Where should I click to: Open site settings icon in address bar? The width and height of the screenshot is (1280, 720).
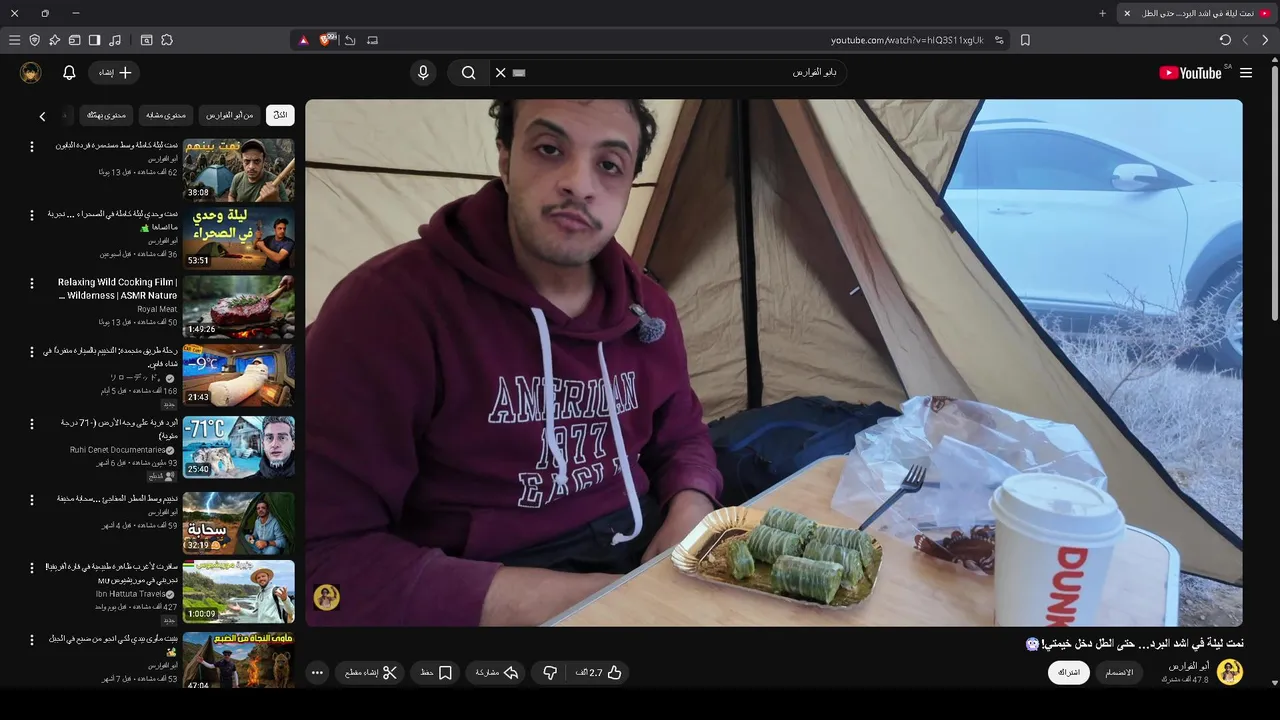999,40
